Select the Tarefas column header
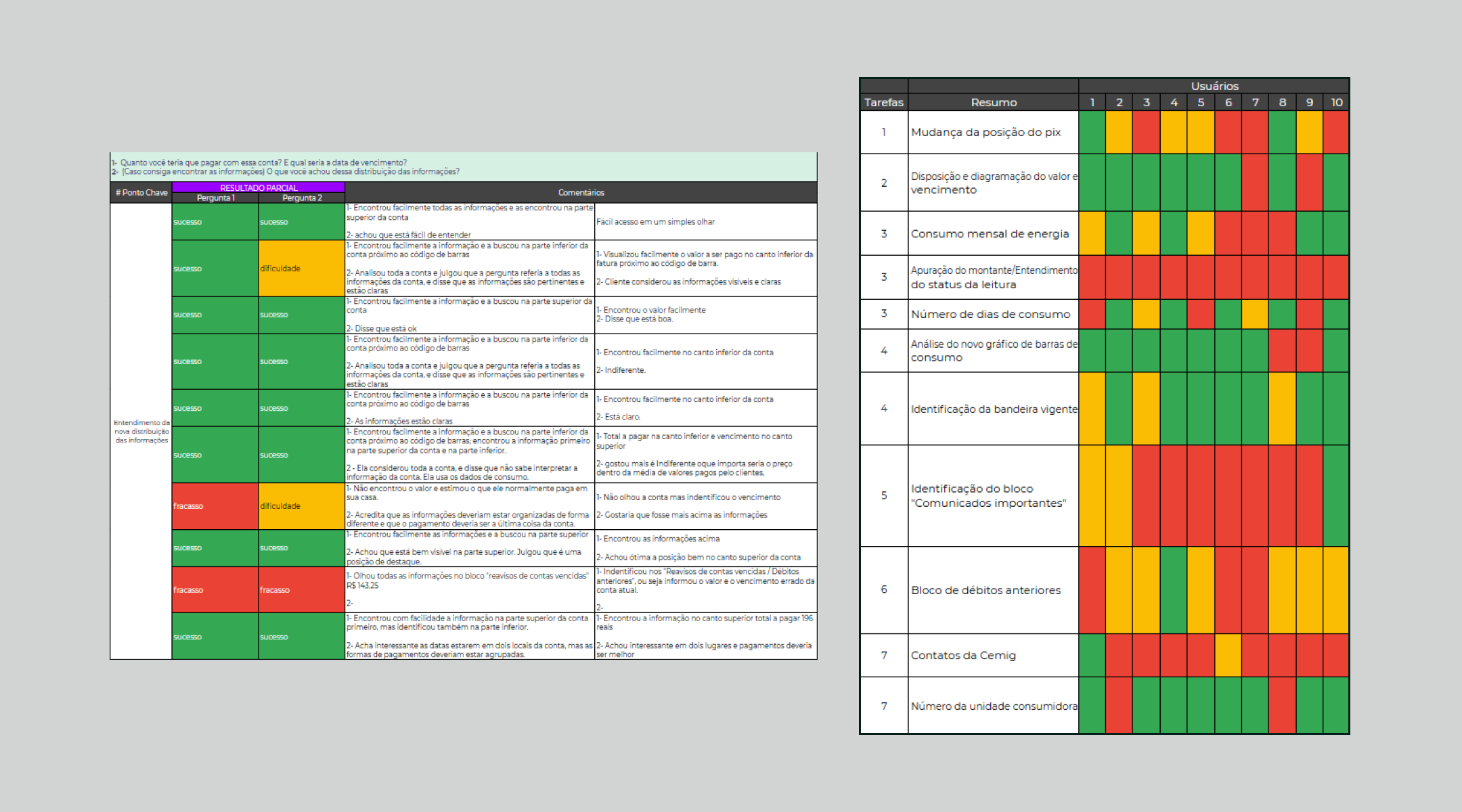 click(x=883, y=102)
